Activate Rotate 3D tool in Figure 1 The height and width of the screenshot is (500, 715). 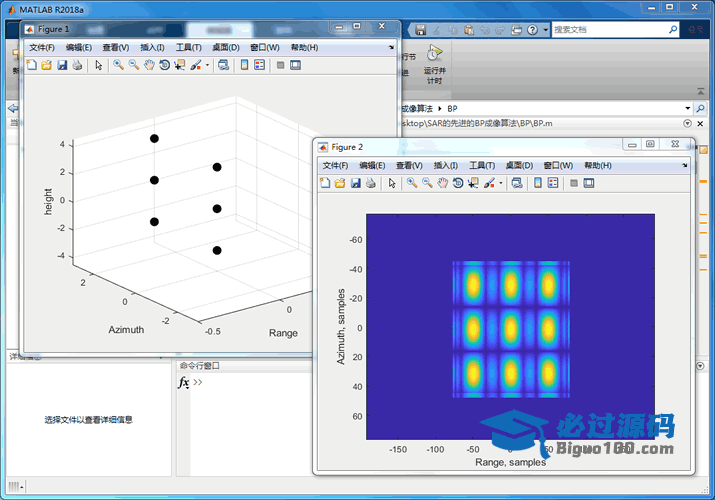(x=164, y=65)
